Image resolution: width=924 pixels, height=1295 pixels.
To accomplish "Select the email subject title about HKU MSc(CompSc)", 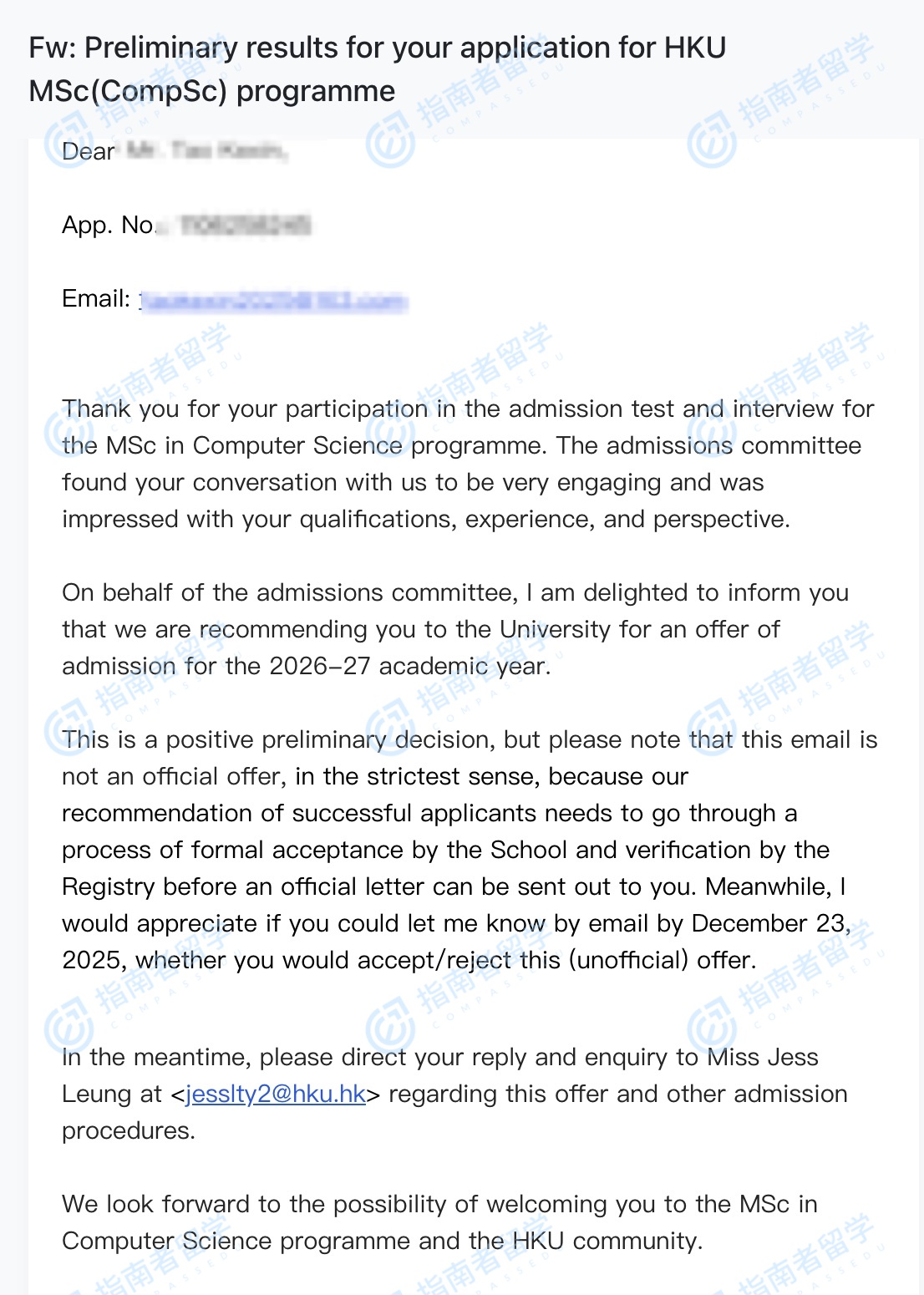I will tap(377, 69).
